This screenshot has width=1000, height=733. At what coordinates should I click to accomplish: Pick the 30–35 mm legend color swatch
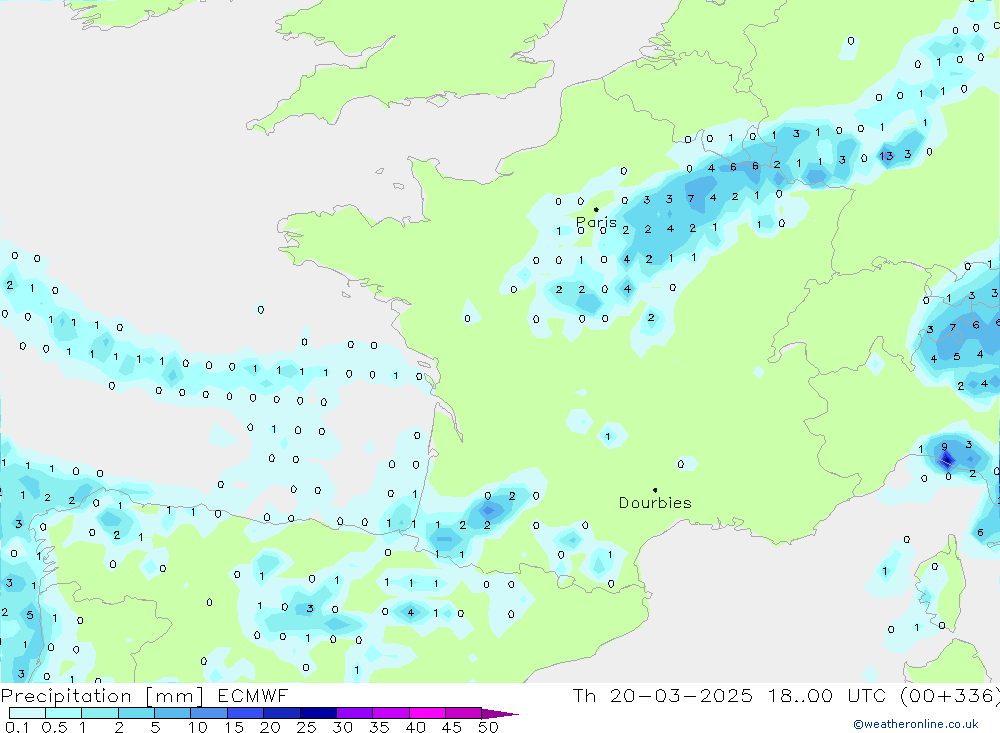click(355, 713)
